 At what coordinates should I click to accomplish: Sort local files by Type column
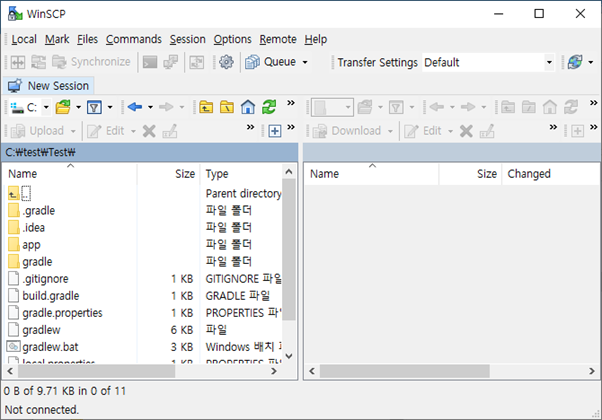pos(241,174)
